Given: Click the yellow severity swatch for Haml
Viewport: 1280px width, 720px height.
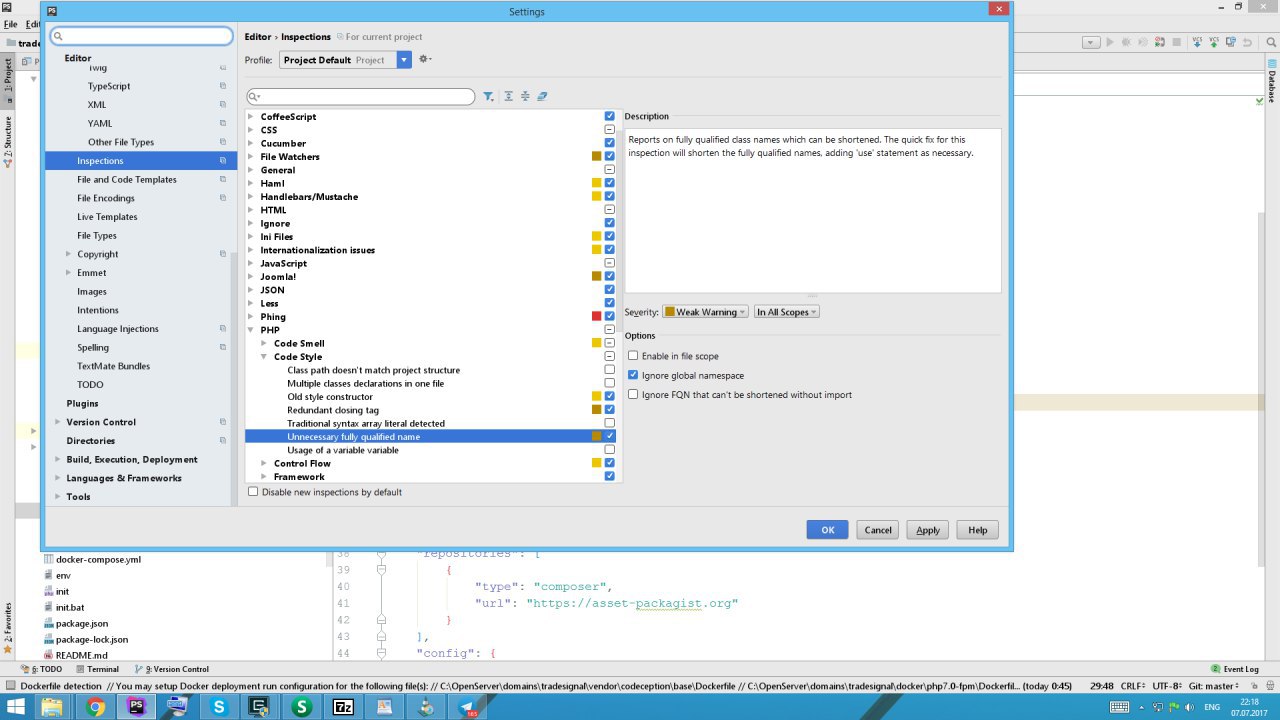Looking at the screenshot, I should coord(597,183).
